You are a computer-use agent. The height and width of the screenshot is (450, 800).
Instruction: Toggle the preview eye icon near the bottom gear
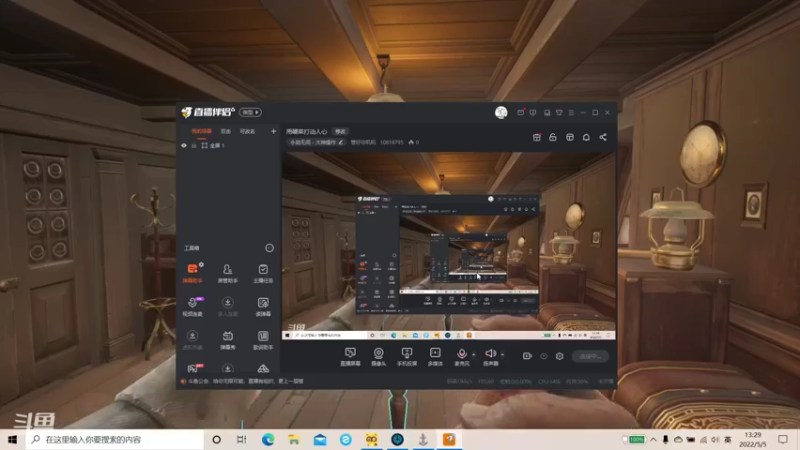[544, 356]
